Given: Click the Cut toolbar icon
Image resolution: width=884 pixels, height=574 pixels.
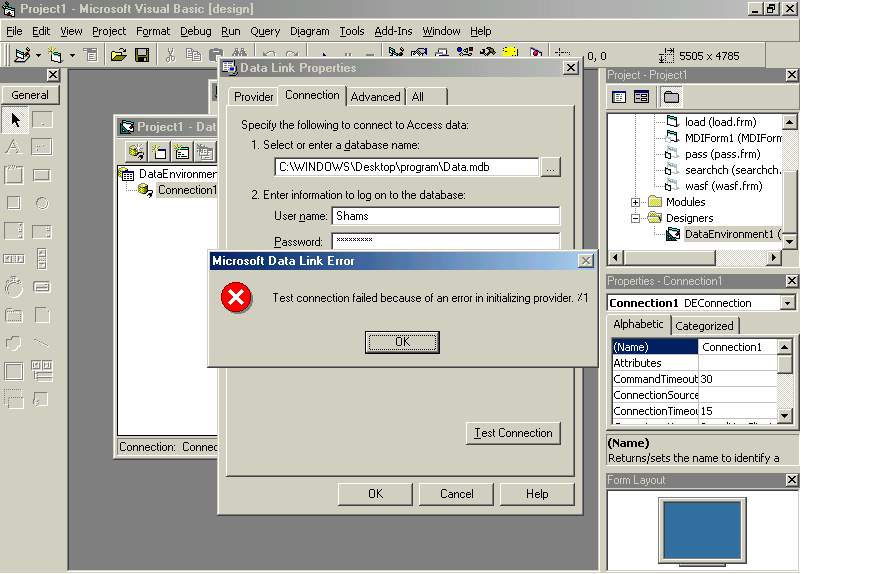Looking at the screenshot, I should pos(170,55).
